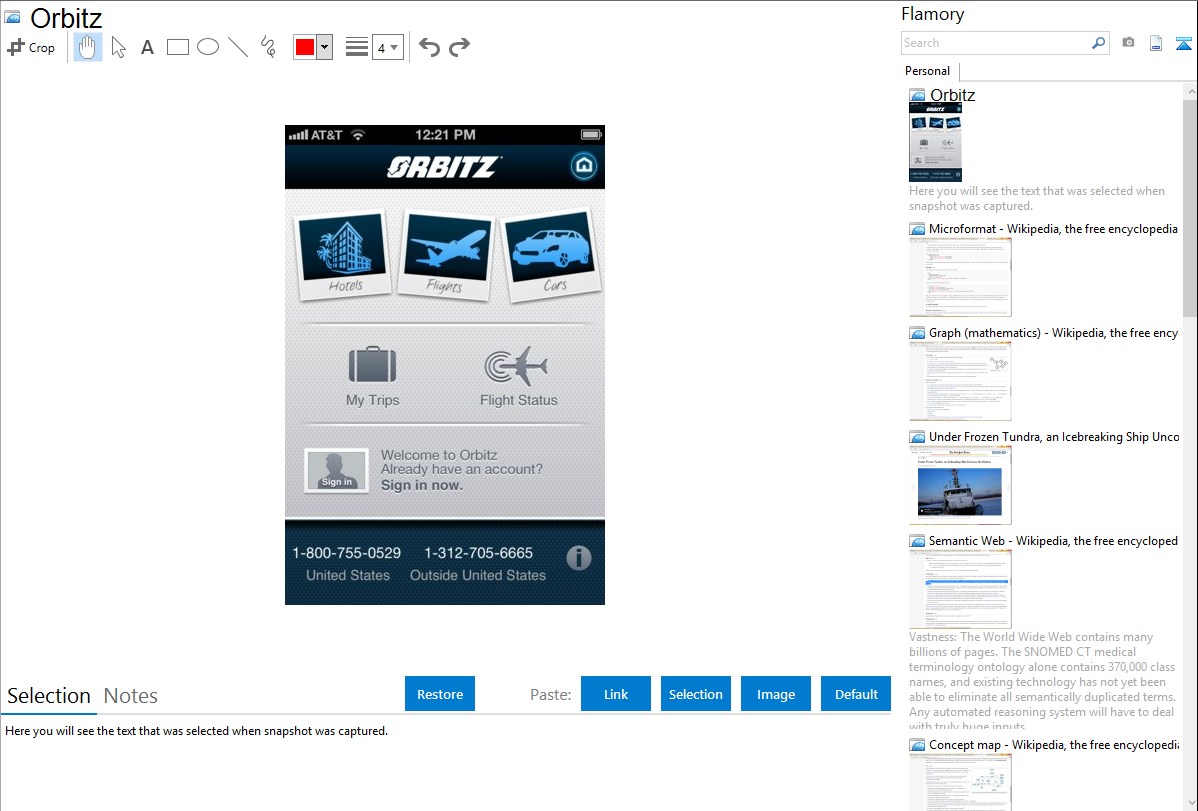Open the line width 4 dropdown
This screenshot has height=811, width=1198.
[388, 47]
